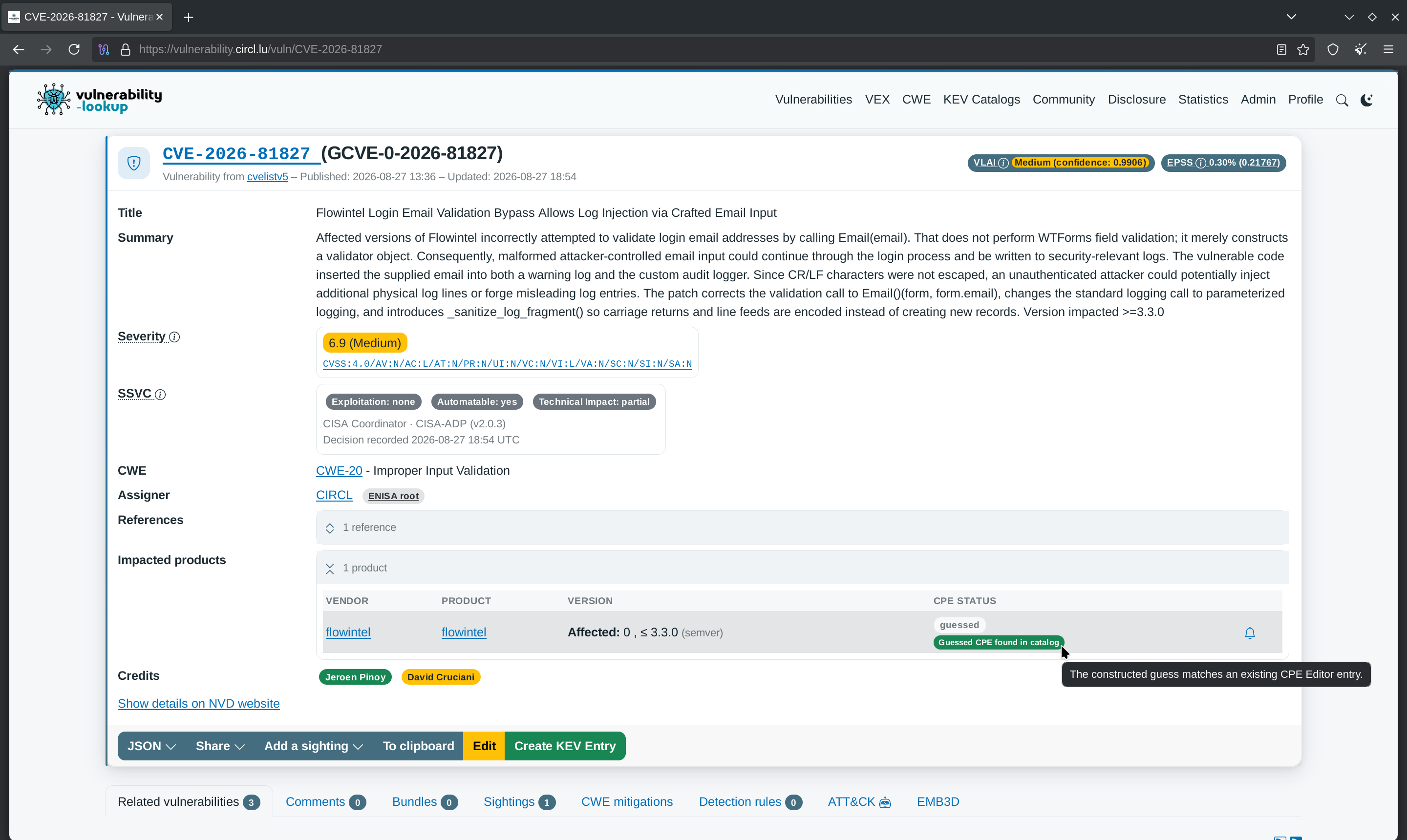Open the VEX menu item
1407x840 pixels.
[x=877, y=100]
